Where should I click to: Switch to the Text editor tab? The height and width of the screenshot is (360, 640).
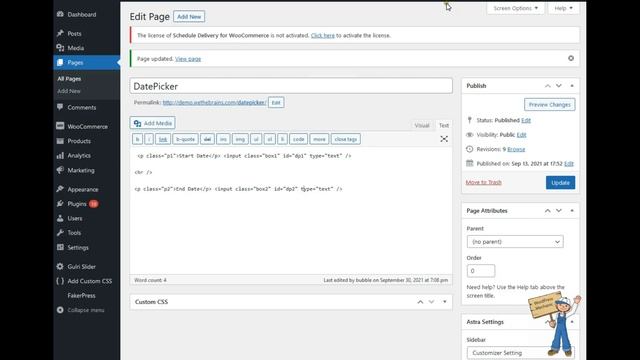(x=444, y=125)
